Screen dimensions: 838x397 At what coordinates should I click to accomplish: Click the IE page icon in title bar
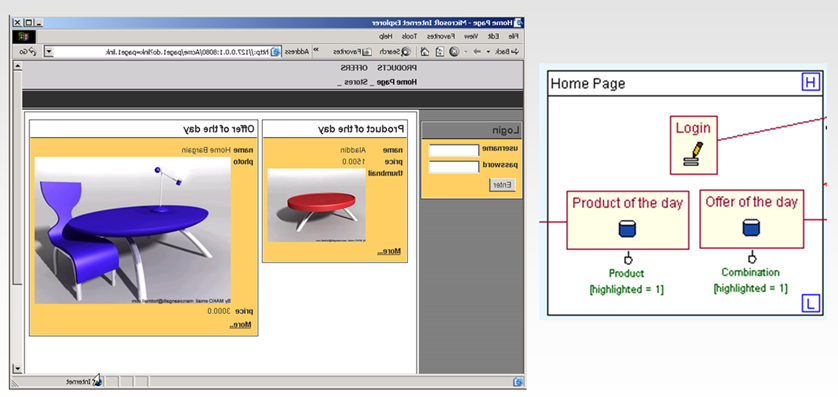518,22
